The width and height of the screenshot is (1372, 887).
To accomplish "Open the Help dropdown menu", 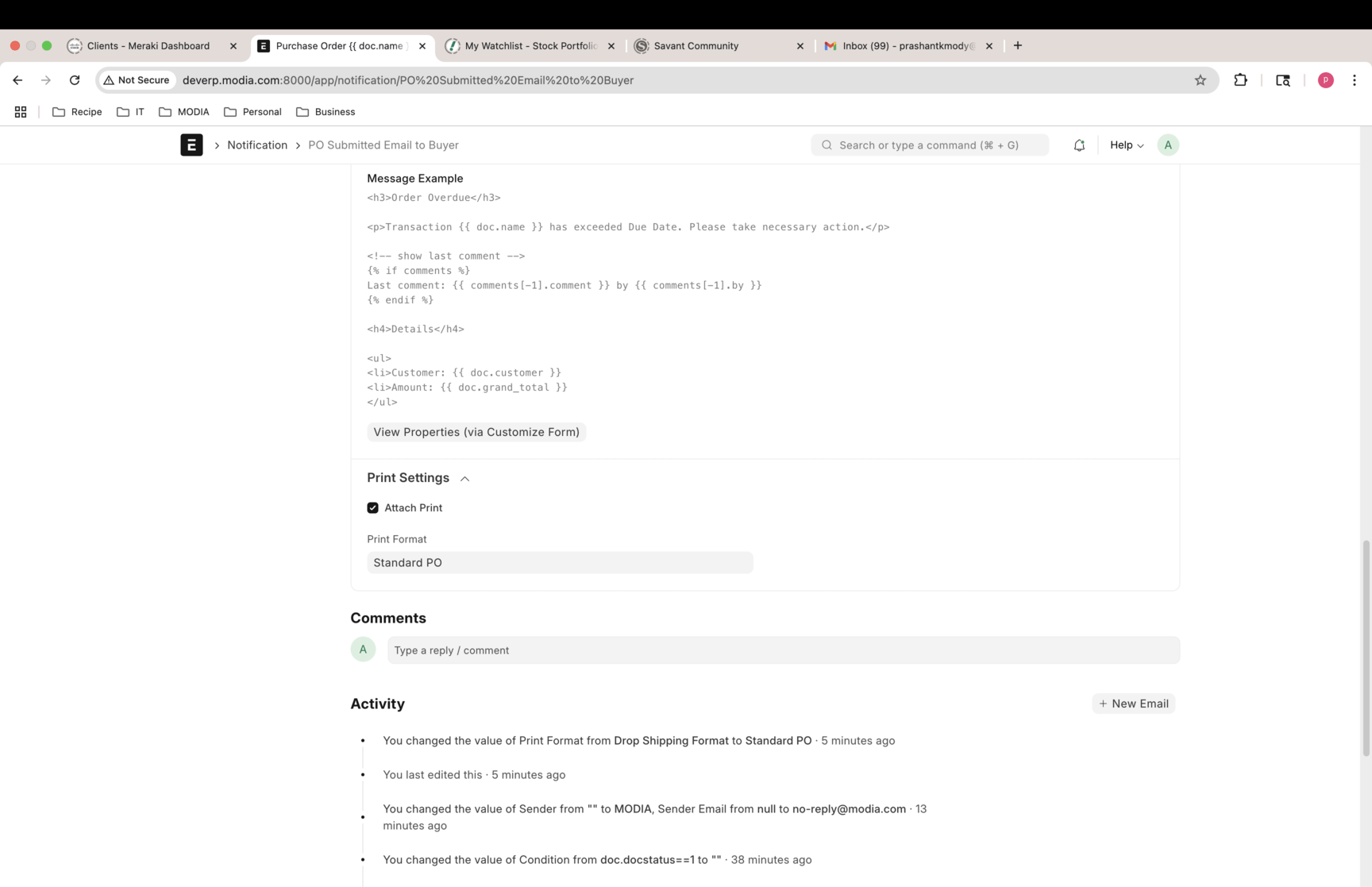I will pos(1127,145).
